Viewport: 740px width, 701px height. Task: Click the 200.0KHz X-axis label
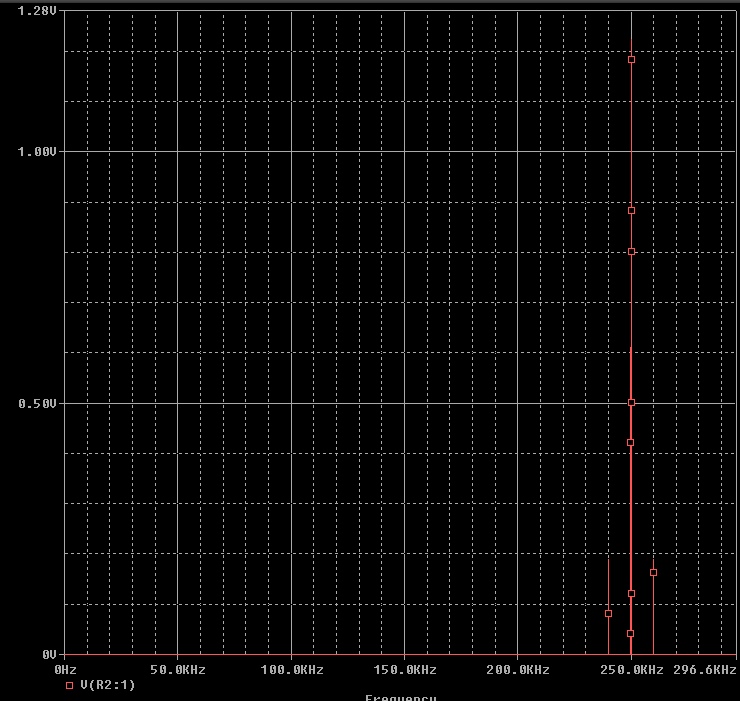517,669
